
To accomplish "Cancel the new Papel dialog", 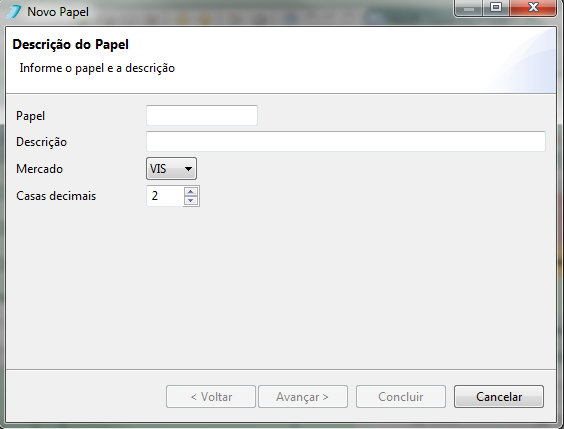I will [x=499, y=397].
